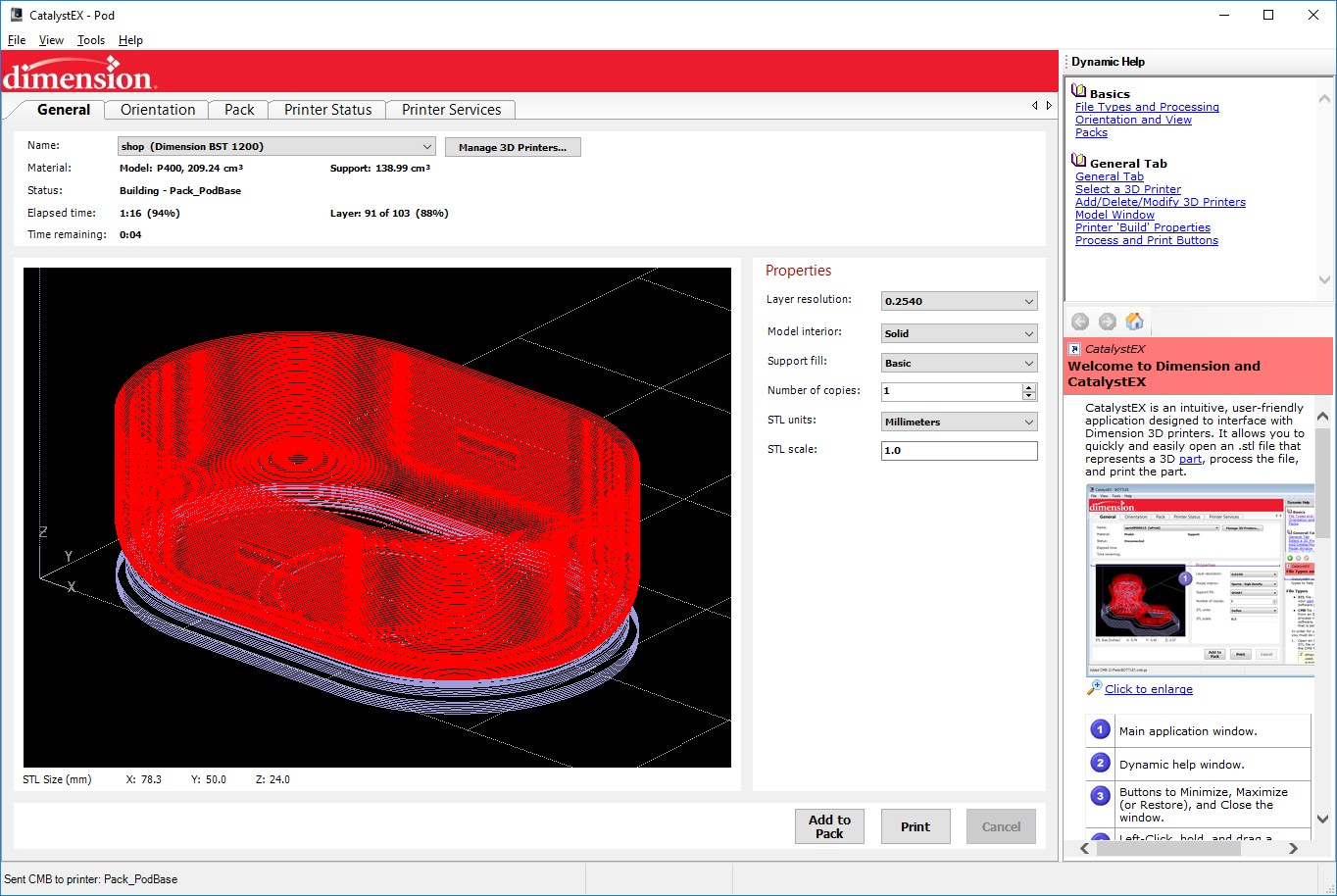Click the Cancel button
Viewport: 1337px width, 896px height.
point(1002,826)
